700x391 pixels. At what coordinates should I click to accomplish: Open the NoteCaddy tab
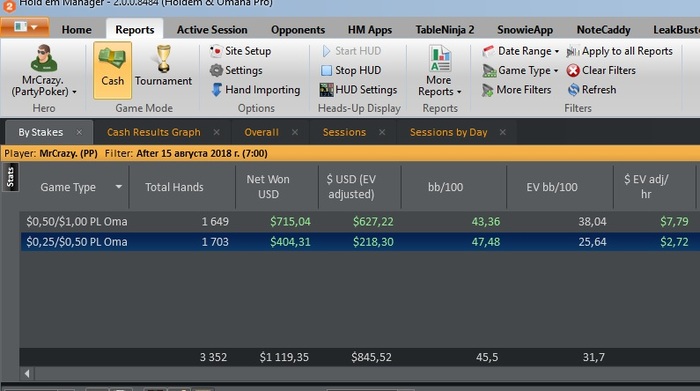click(x=603, y=29)
